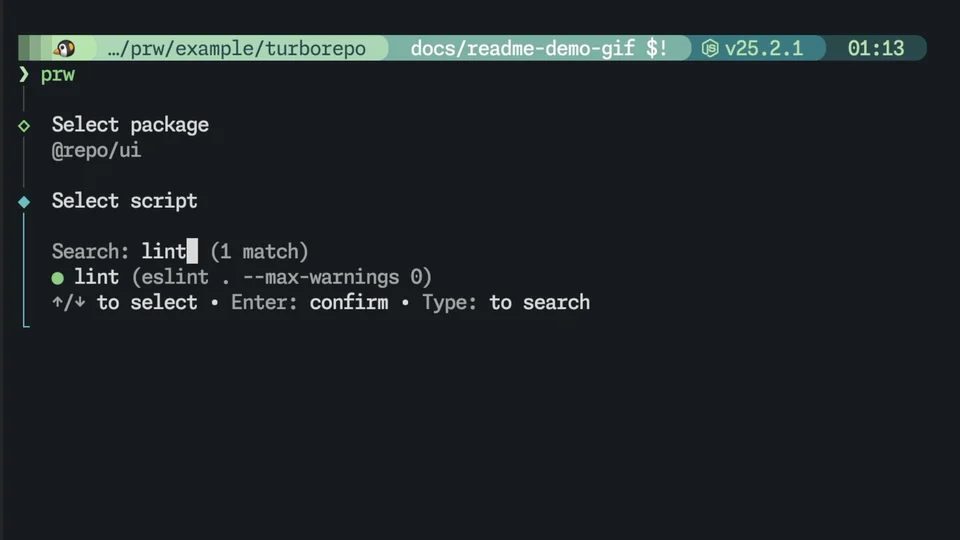The width and height of the screenshot is (960, 540).
Task: Click the 01:13 clock segment
Action: coord(876,48)
